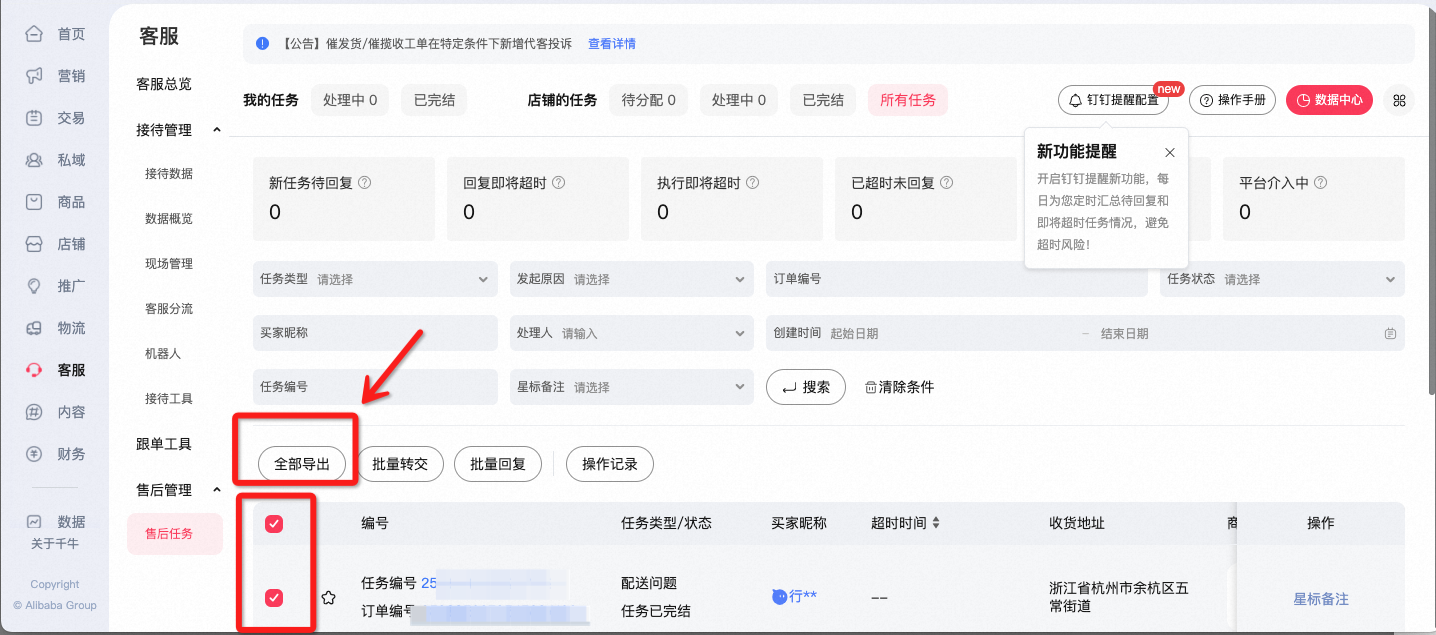Open 机器人 menu item
1436x635 pixels.
[x=163, y=354]
